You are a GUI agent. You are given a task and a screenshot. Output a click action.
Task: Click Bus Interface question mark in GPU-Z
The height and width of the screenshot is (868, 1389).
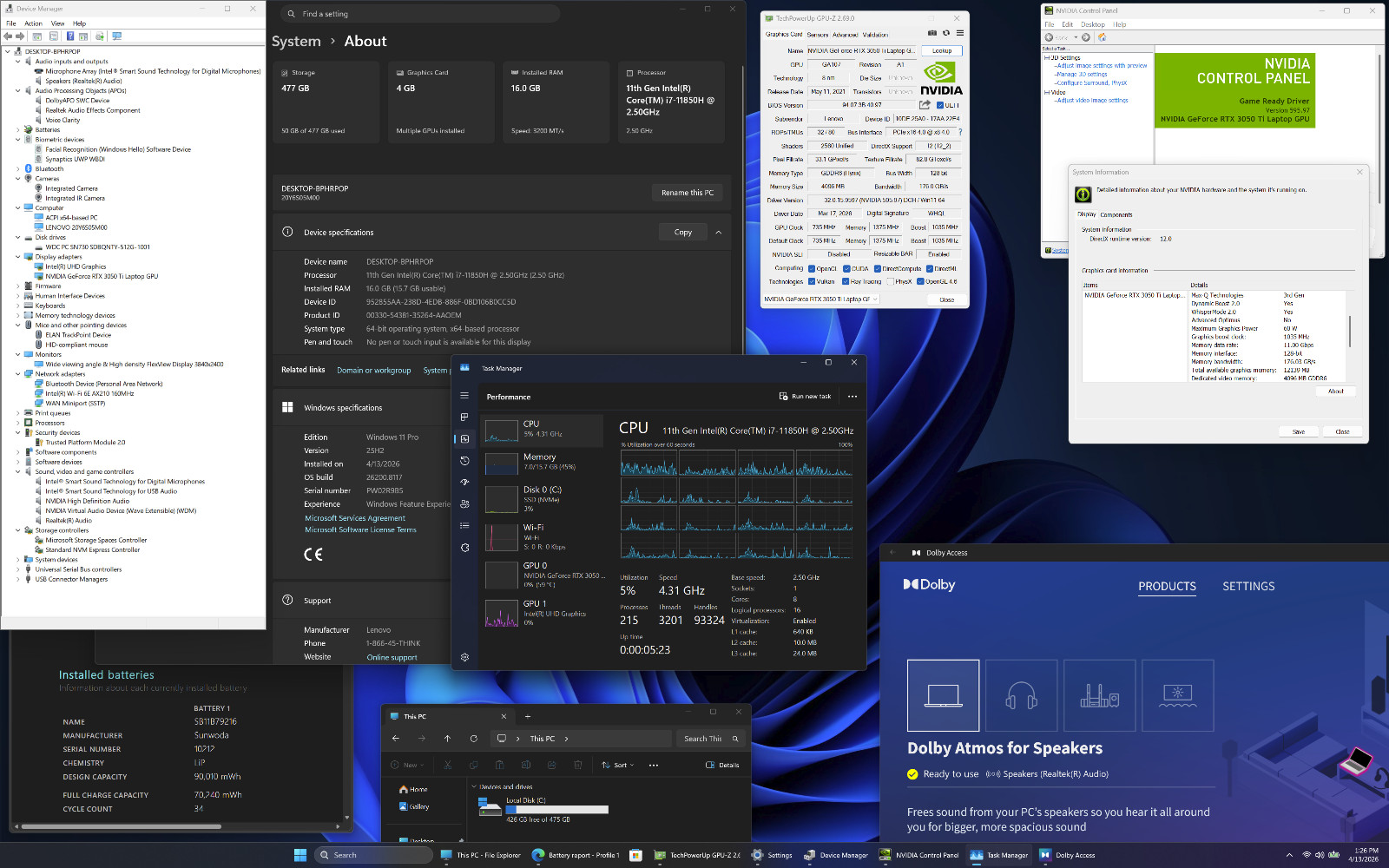(x=960, y=132)
